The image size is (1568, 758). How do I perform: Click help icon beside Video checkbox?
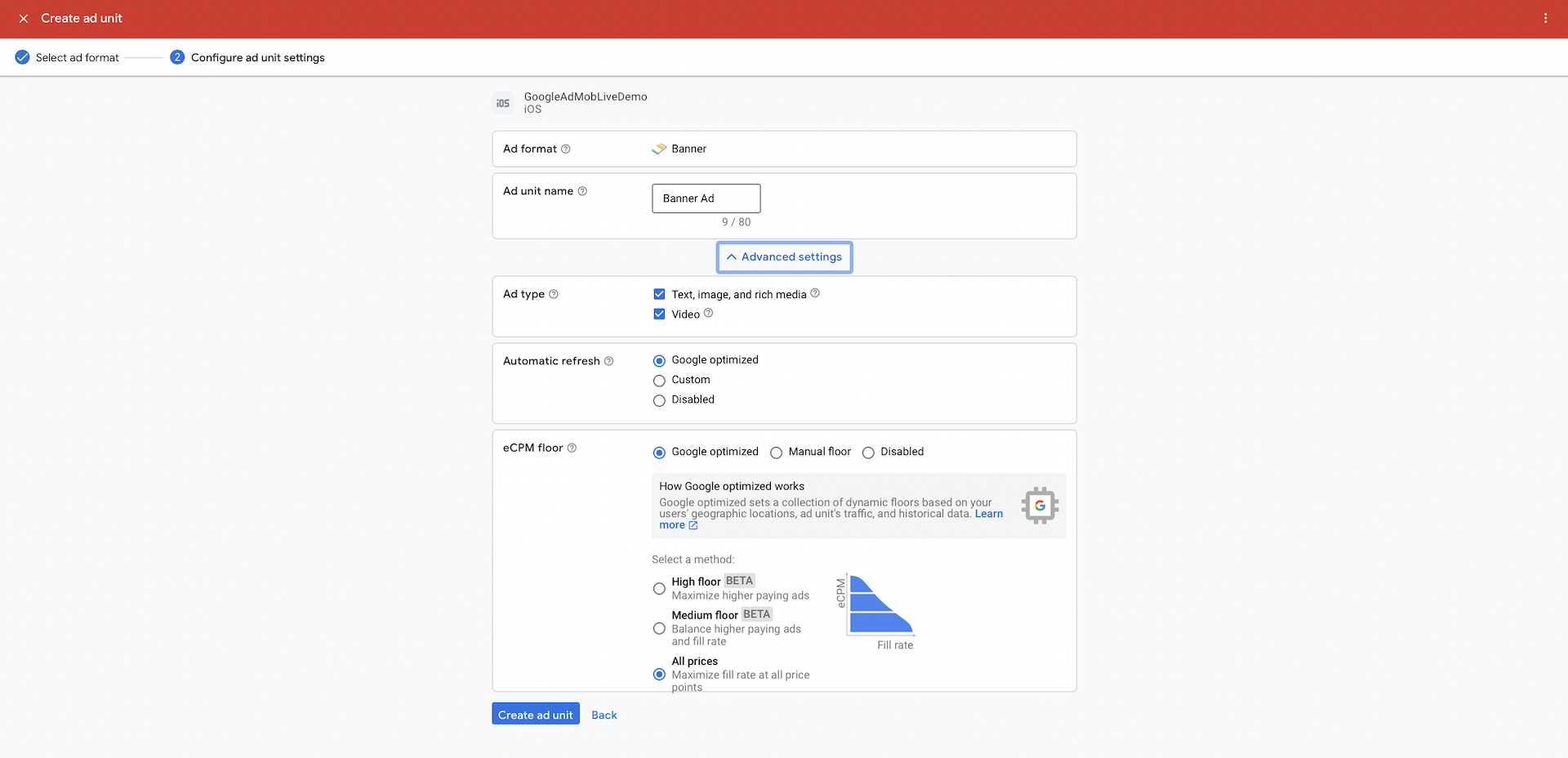(x=708, y=313)
